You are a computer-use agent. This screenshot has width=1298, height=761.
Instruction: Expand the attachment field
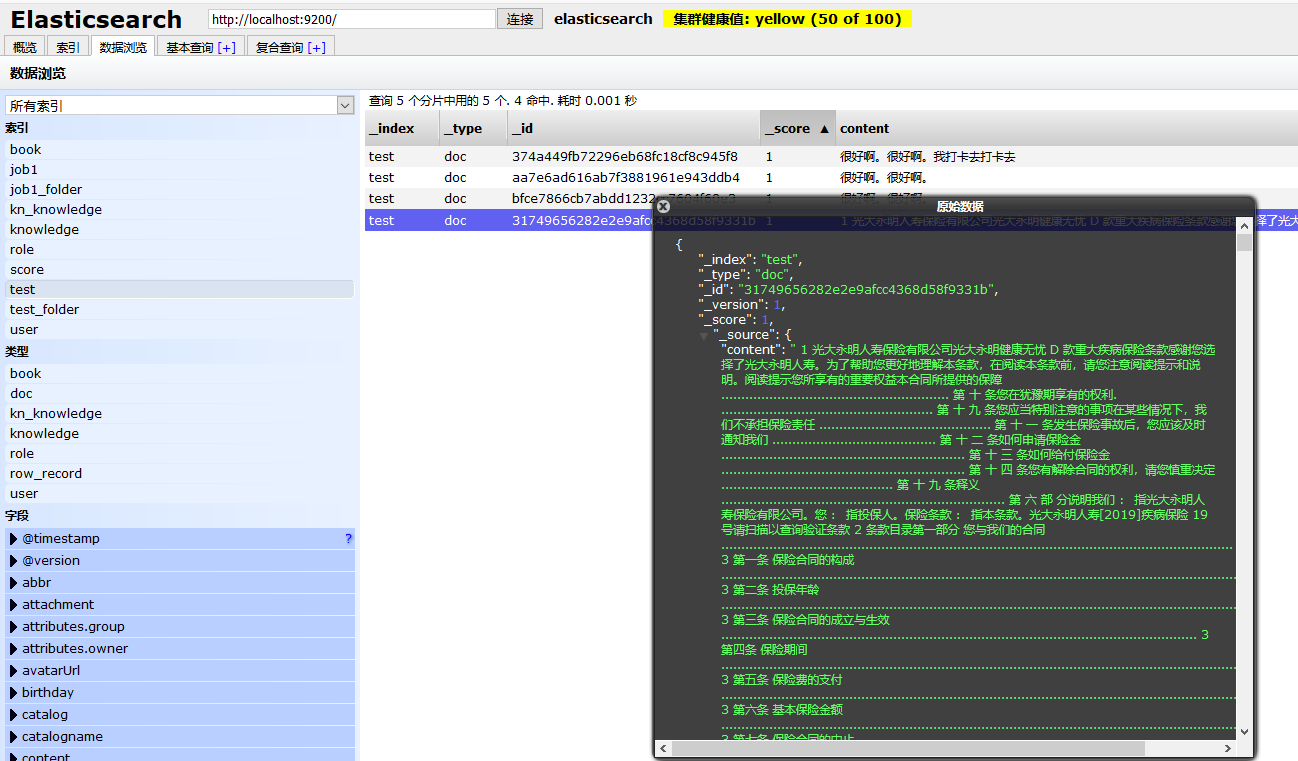(x=12, y=604)
